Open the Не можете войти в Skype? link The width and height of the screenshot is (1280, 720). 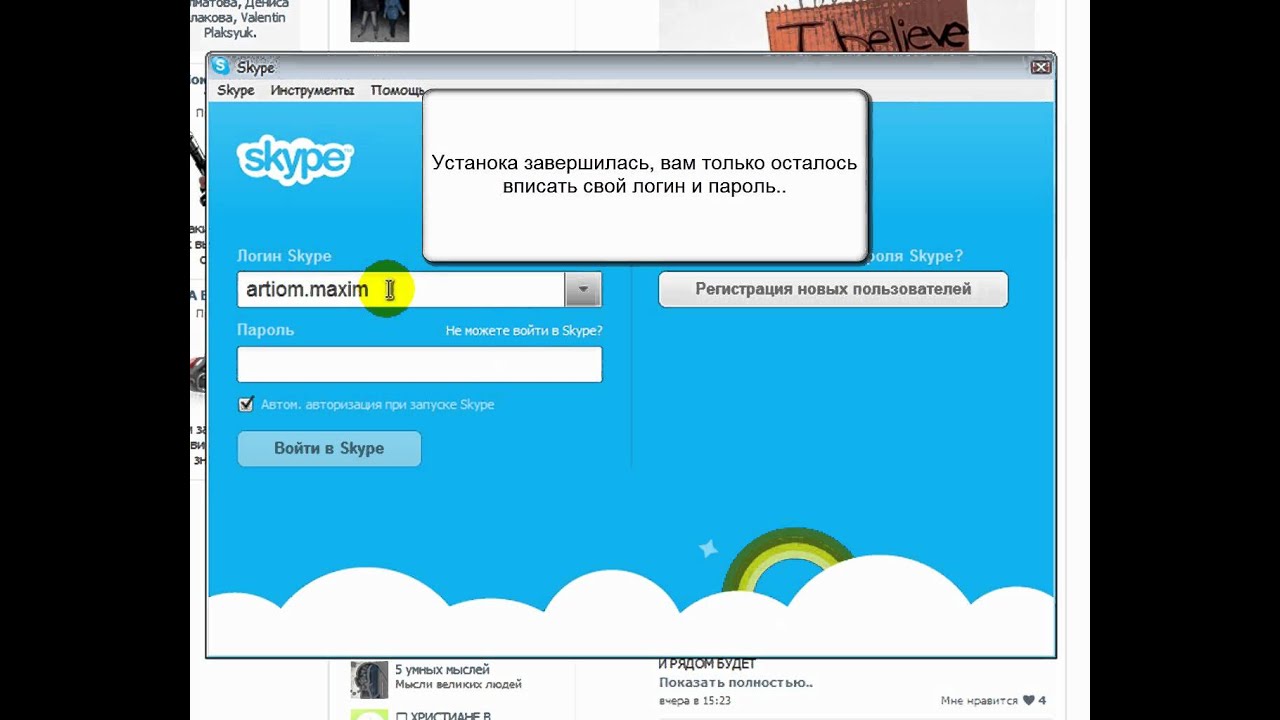point(524,330)
